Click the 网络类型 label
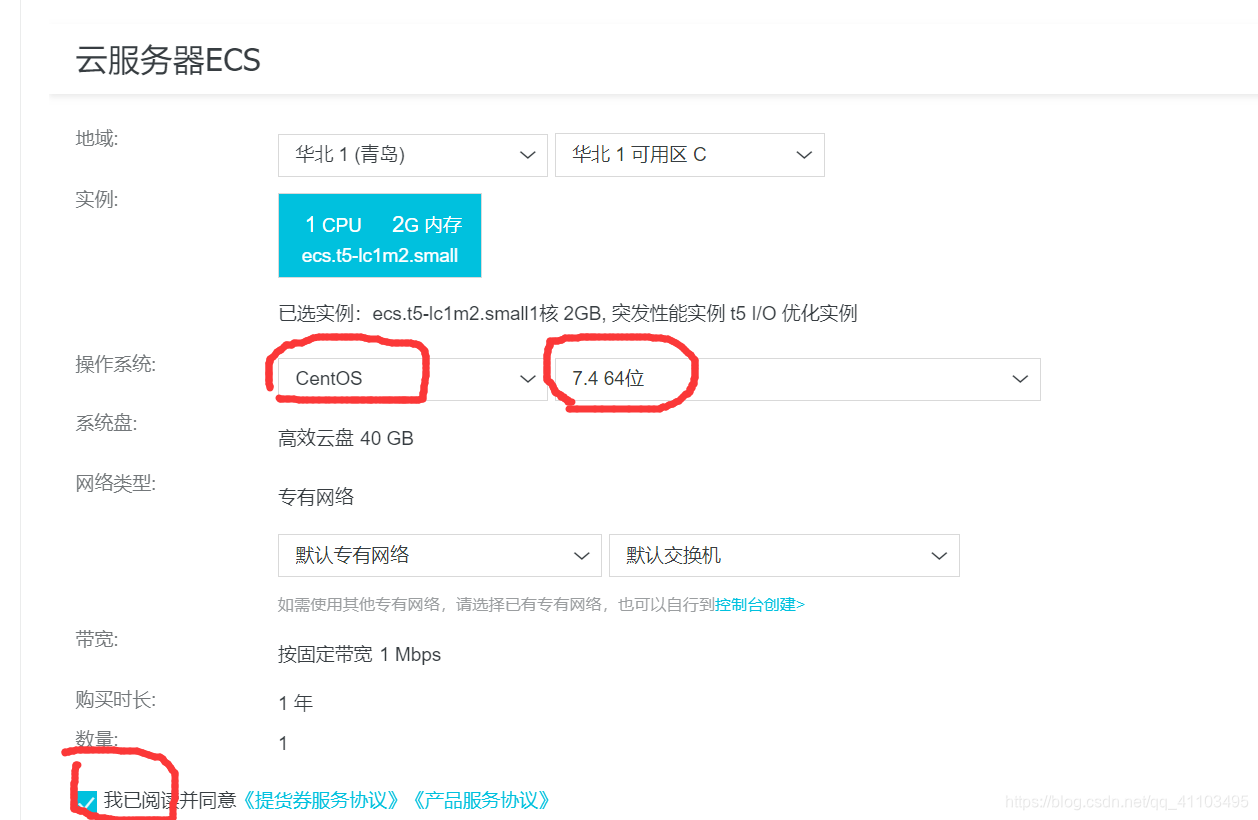This screenshot has width=1258, height=820. click(x=116, y=483)
